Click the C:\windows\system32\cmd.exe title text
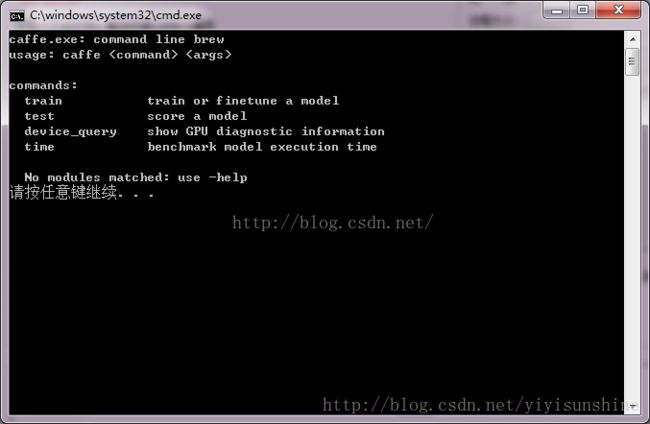This screenshot has width=650, height=424. click(116, 15)
